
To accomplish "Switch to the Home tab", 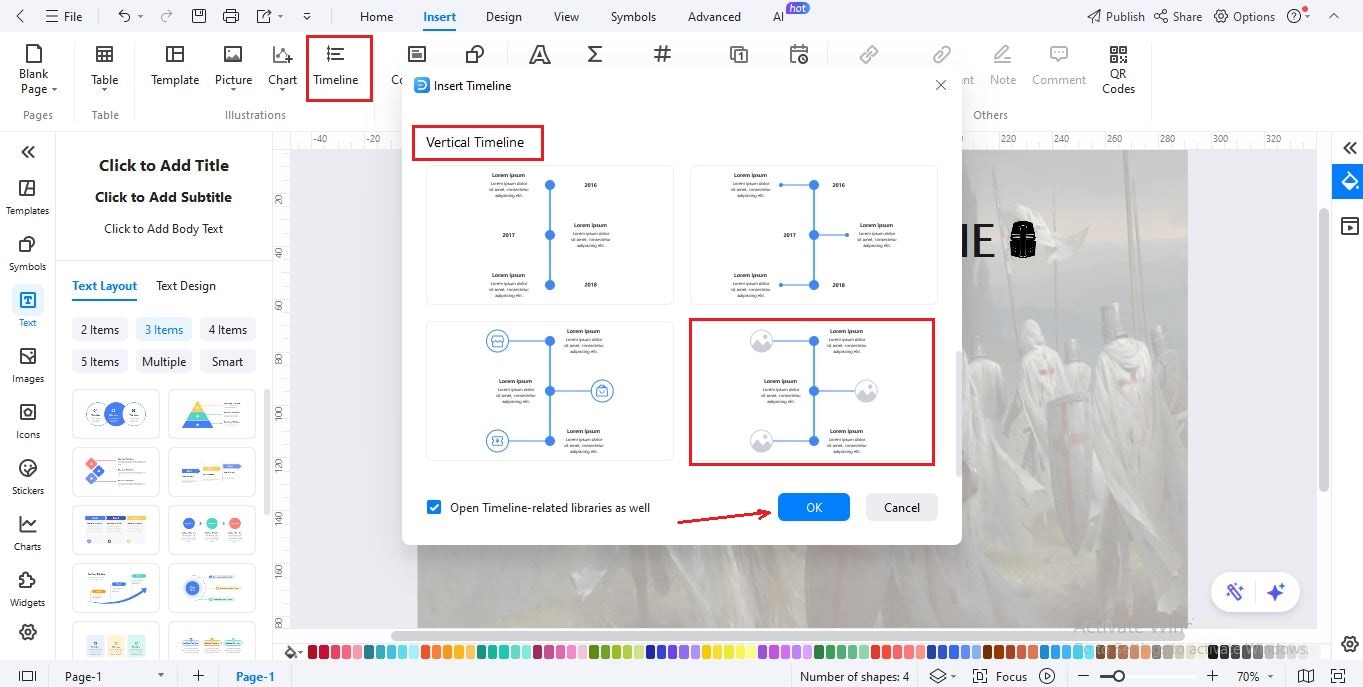I will point(376,16).
